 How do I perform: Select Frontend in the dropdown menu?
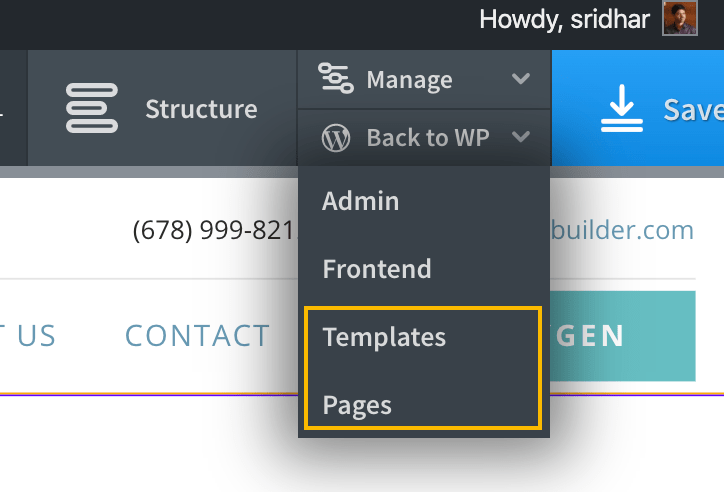[x=377, y=269]
